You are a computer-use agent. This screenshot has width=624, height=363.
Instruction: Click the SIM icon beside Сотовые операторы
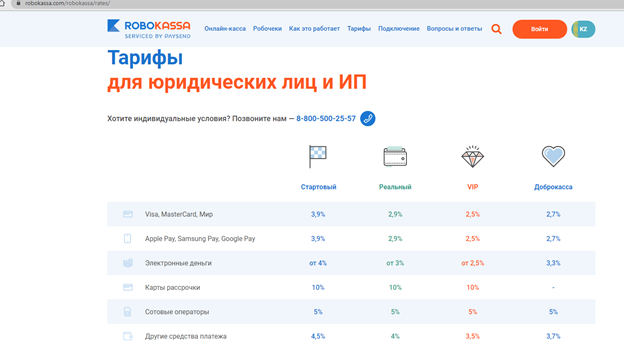[127, 312]
